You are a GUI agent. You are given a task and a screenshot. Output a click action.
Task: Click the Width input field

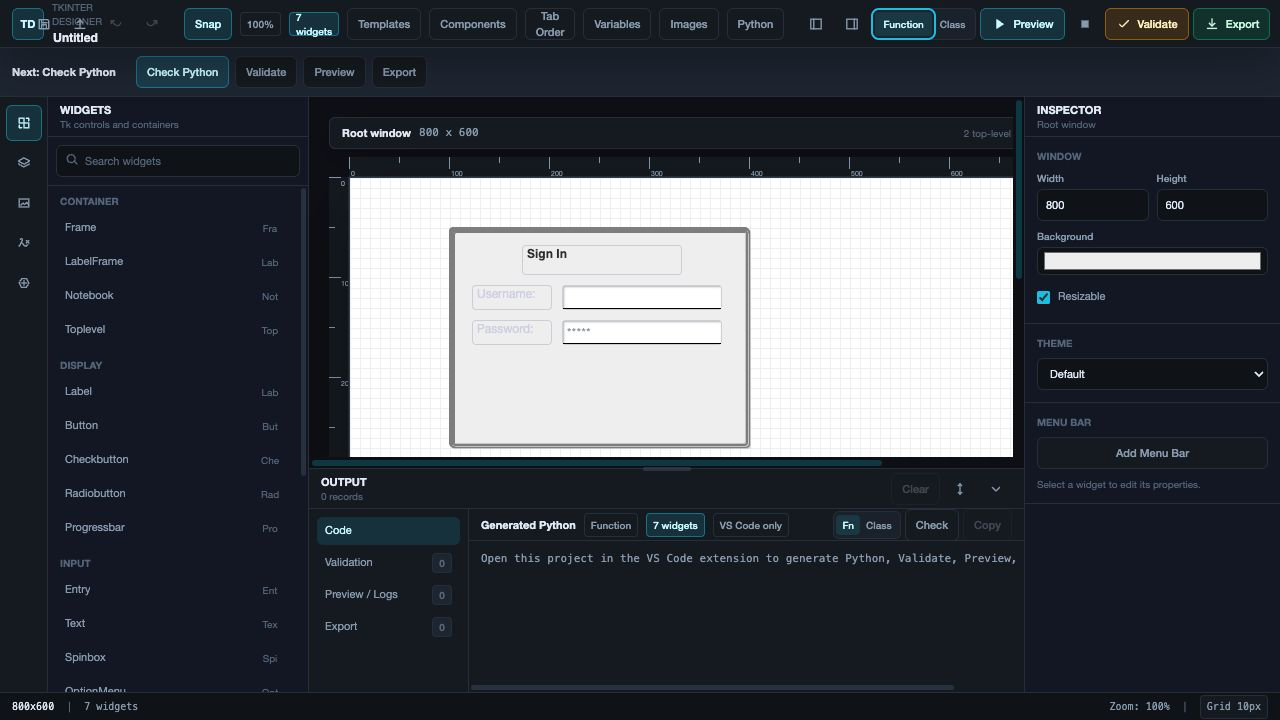(1092, 205)
